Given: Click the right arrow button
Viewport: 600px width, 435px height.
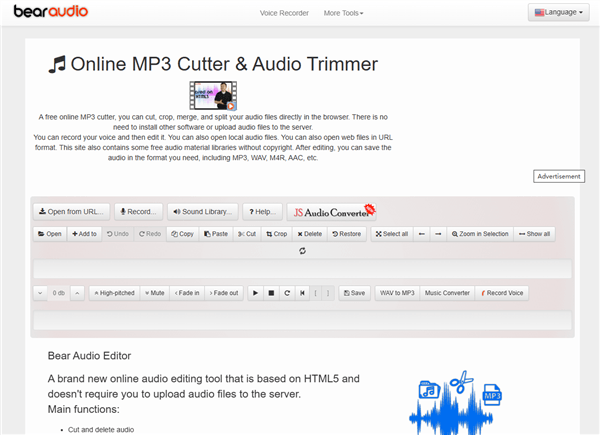Looking at the screenshot, I should click(x=439, y=234).
